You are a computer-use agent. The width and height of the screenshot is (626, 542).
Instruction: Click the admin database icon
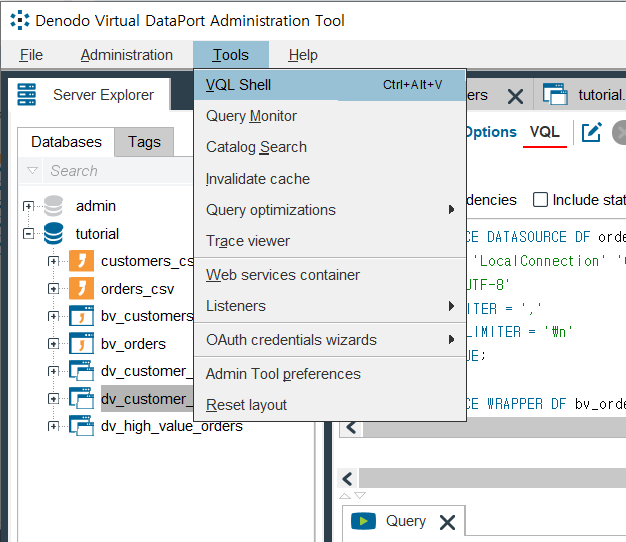(53, 206)
